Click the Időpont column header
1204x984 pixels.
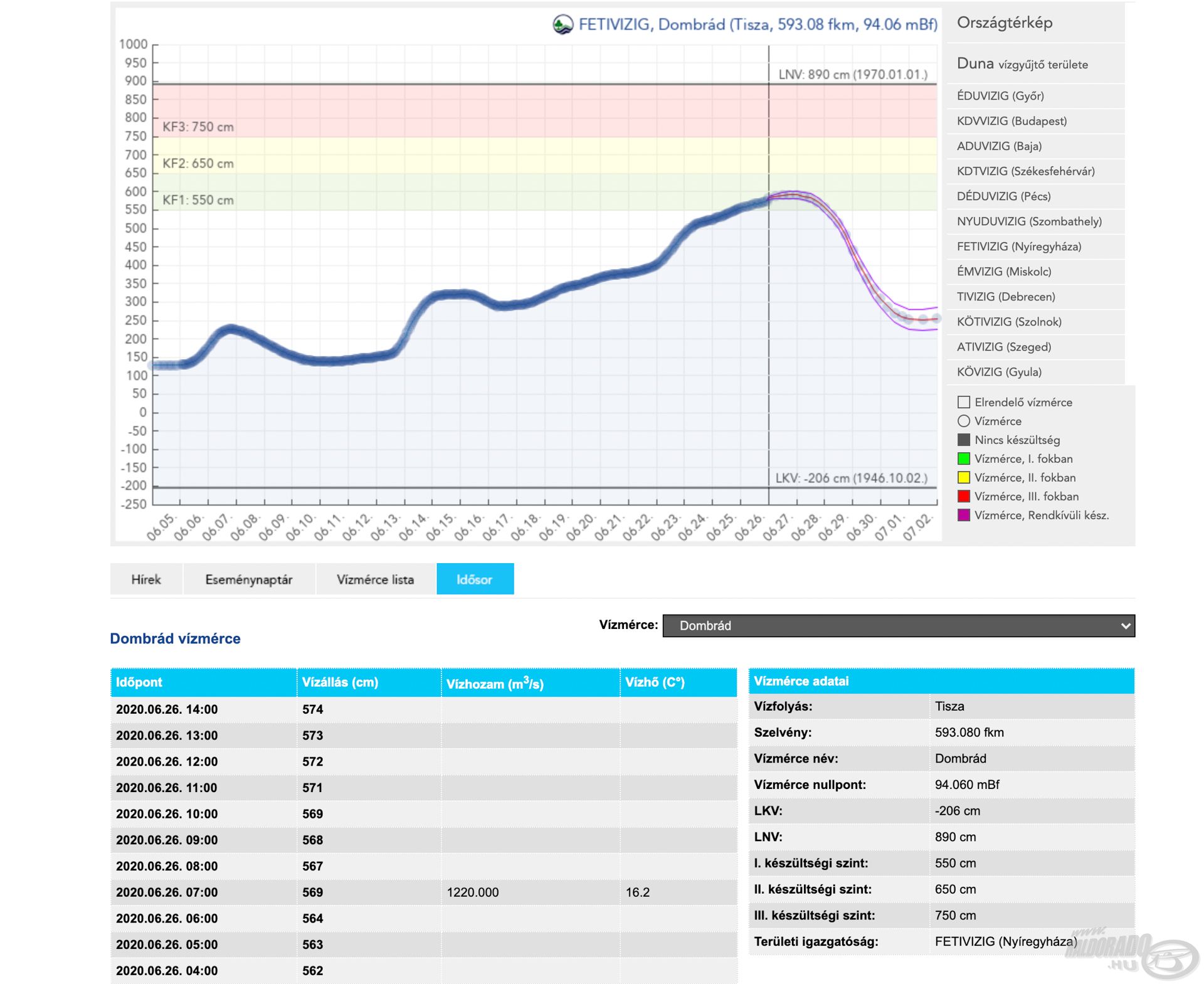(203, 682)
